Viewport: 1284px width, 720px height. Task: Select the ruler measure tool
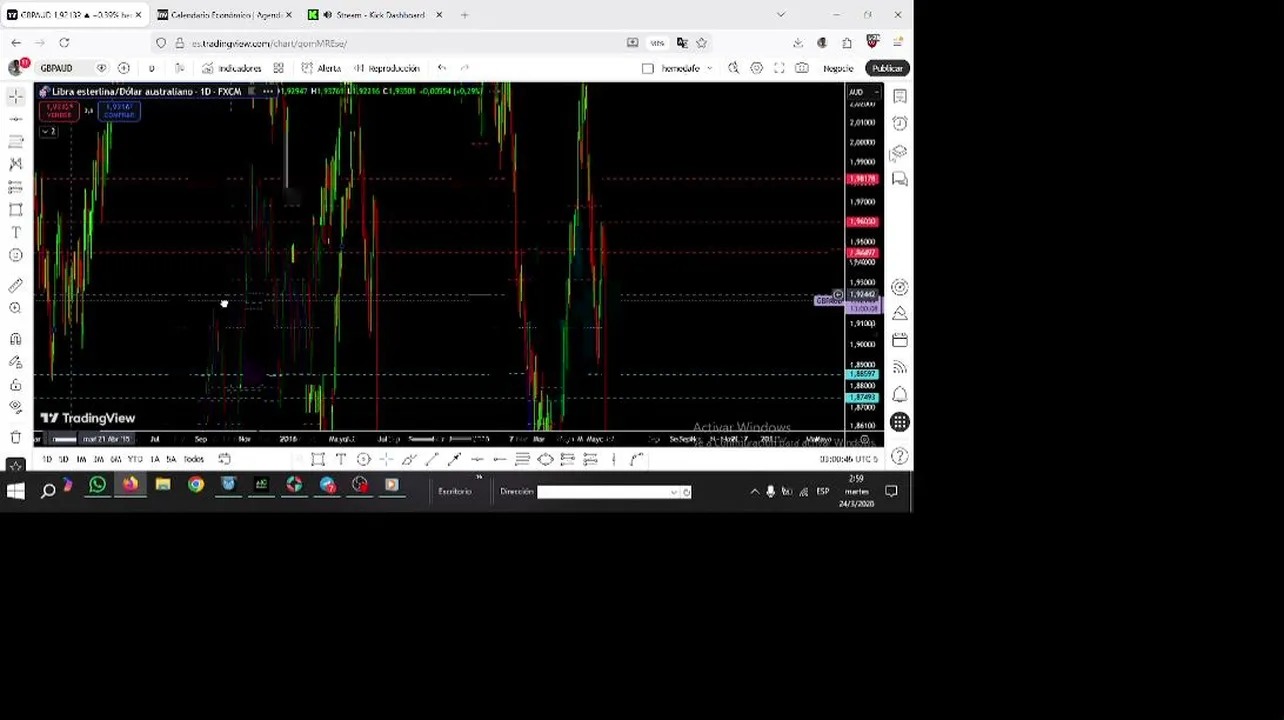[16, 286]
